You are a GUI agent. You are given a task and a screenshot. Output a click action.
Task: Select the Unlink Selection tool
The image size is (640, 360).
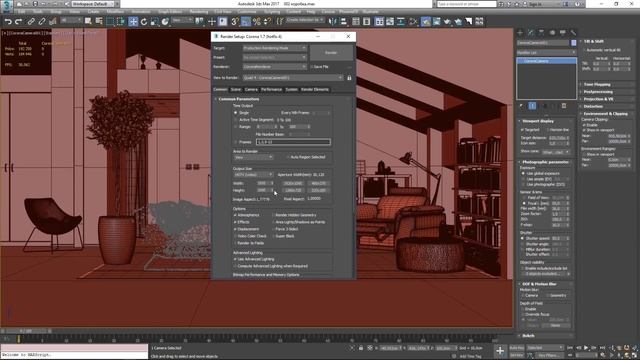click(42, 21)
